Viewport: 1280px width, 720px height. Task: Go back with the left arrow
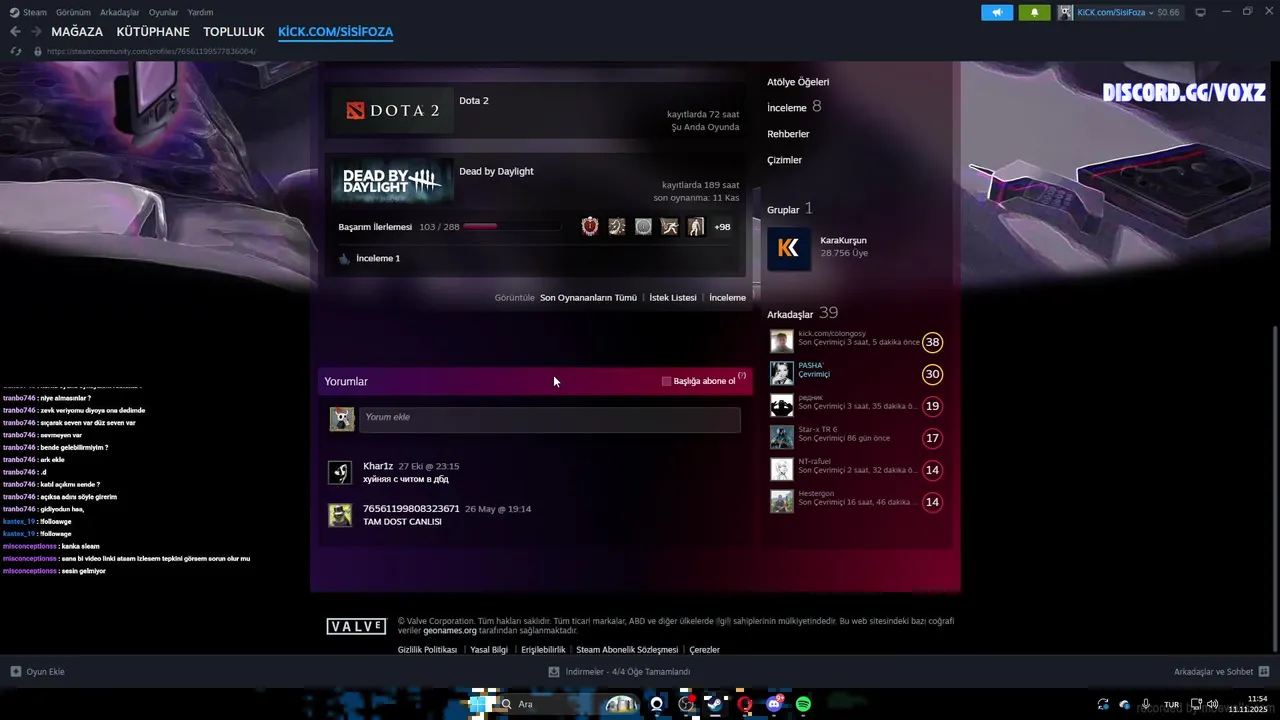click(15, 32)
